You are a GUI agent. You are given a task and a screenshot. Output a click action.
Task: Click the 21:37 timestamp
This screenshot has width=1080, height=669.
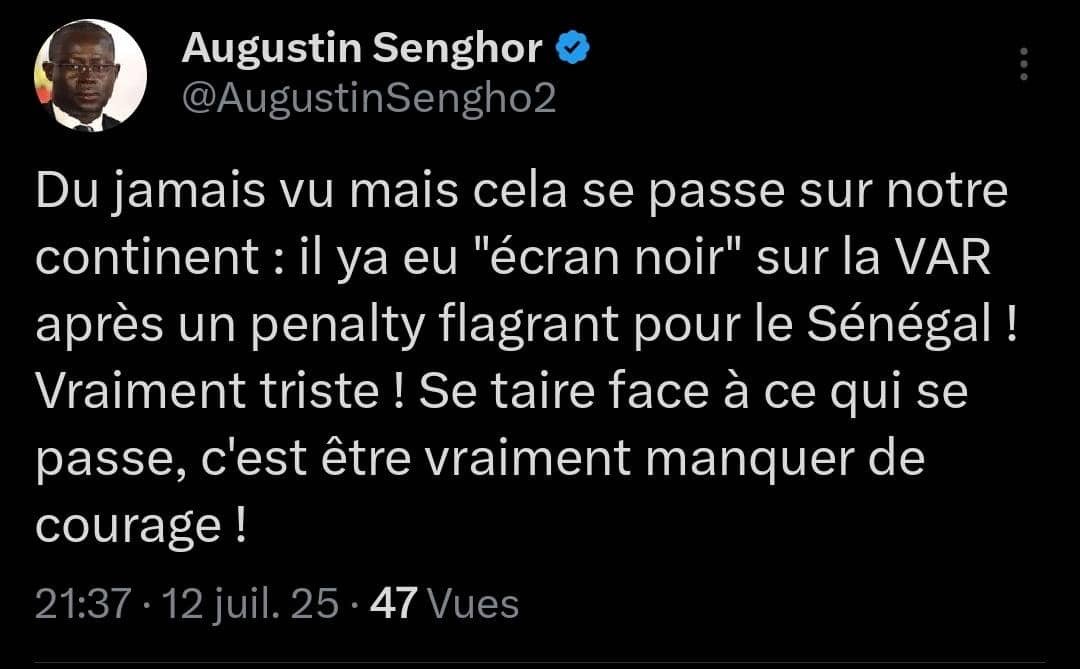83,604
